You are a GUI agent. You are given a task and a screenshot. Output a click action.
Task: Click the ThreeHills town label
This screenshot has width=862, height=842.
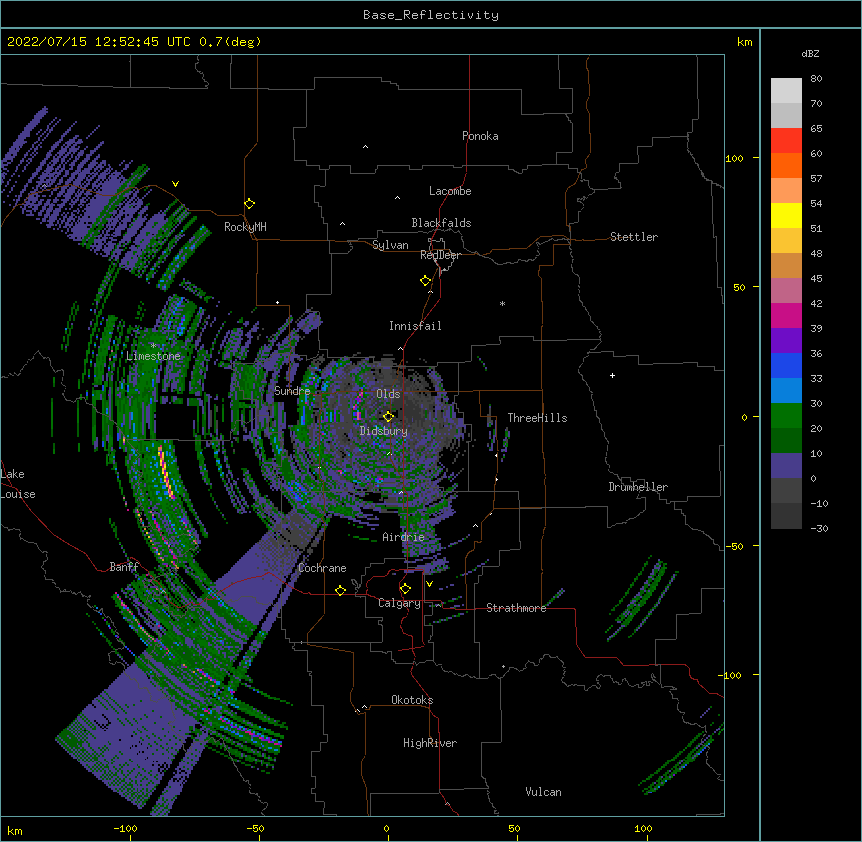(537, 418)
